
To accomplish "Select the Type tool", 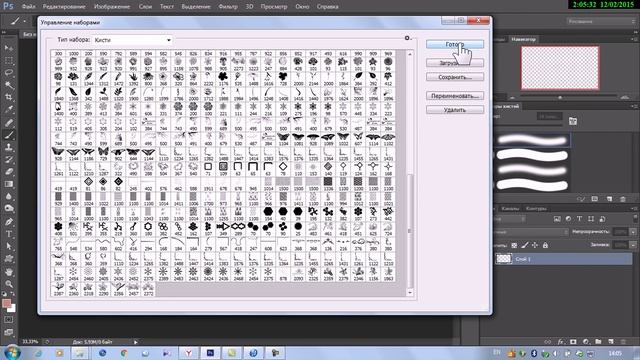I will click(9, 234).
